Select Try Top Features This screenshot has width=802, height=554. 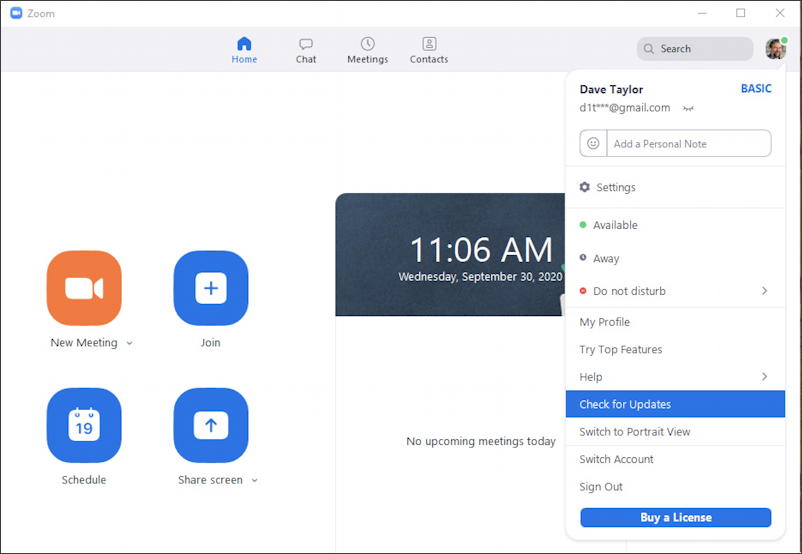pyautogui.click(x=675, y=349)
